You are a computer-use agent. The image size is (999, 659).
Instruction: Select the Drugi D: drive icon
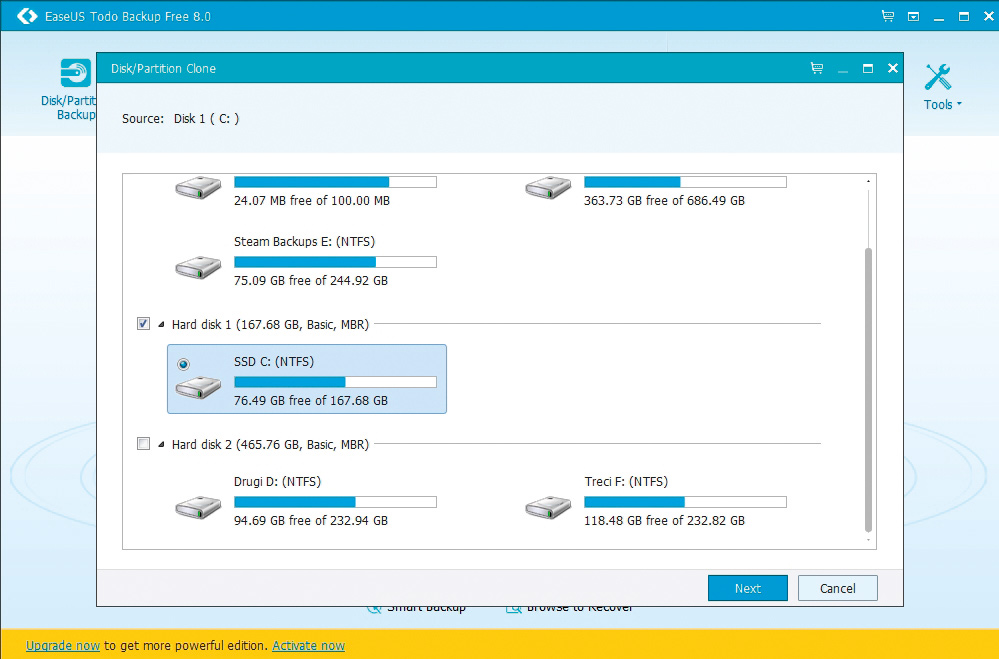point(198,507)
